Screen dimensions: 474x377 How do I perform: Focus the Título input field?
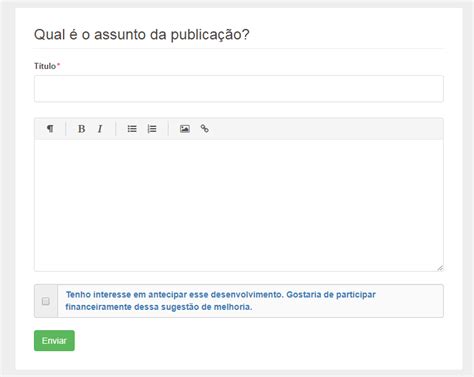point(239,89)
